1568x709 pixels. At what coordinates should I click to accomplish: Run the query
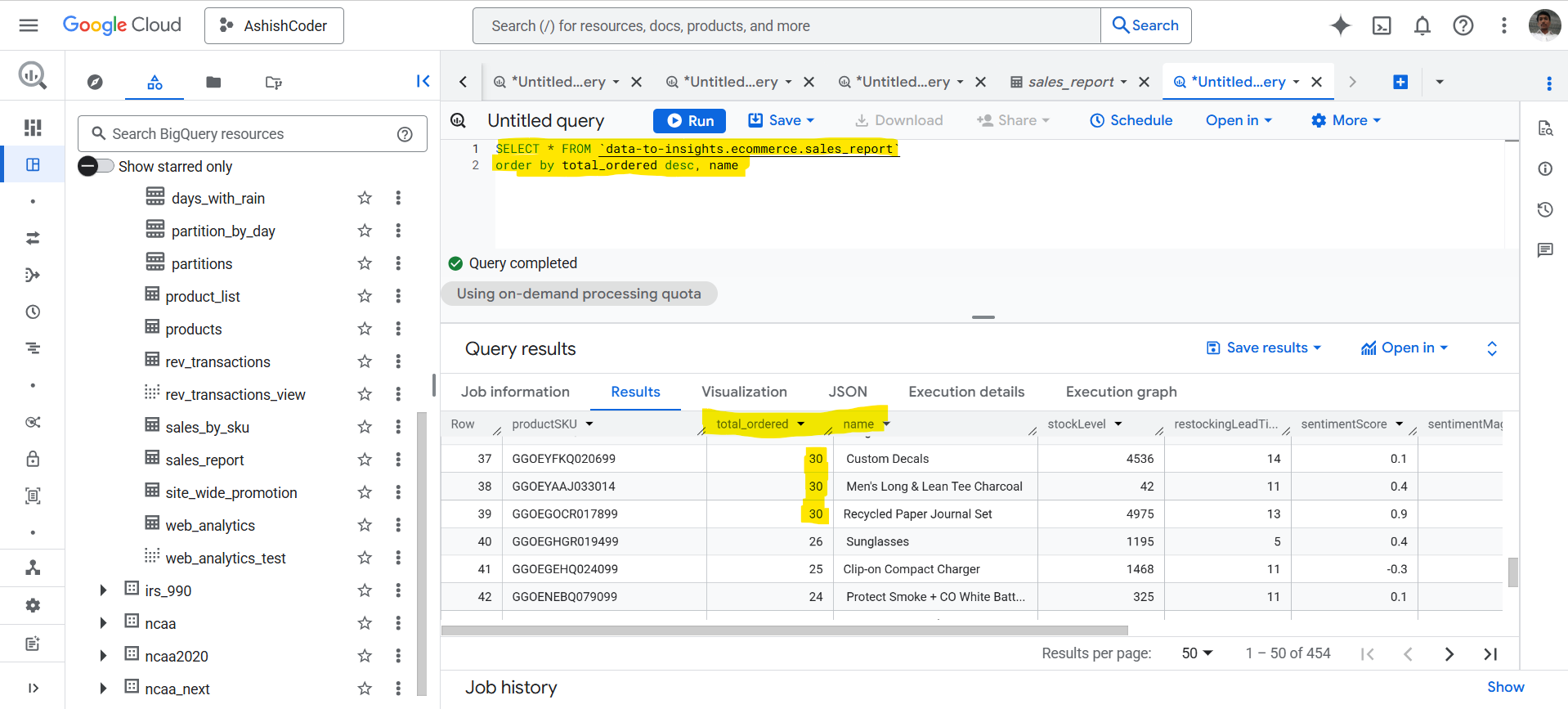point(690,120)
